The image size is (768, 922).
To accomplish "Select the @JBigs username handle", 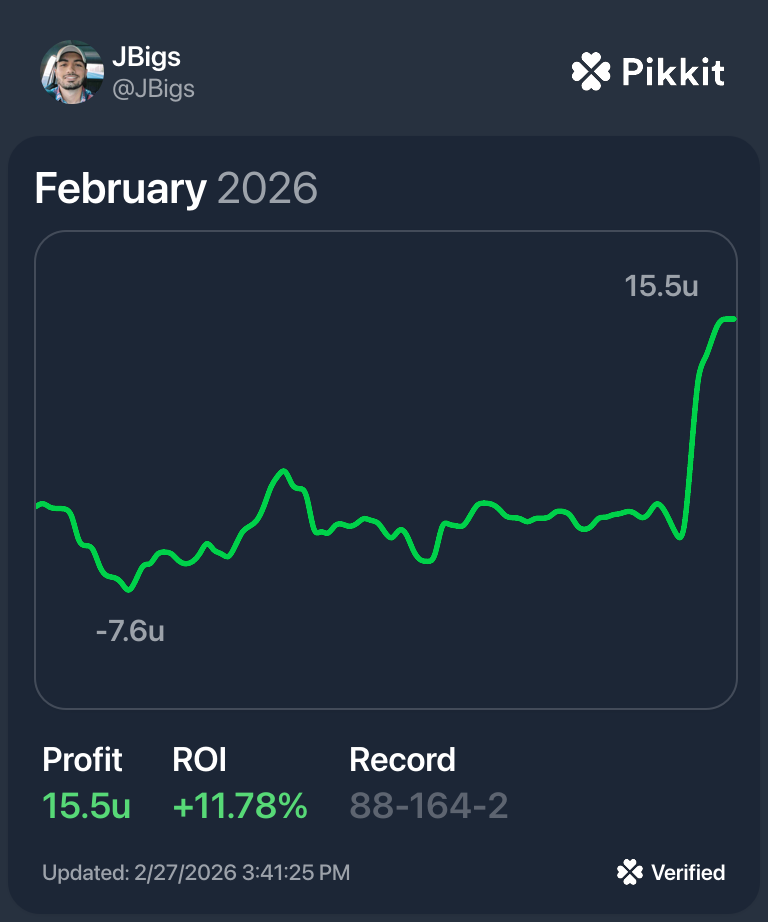I will tap(153, 88).
